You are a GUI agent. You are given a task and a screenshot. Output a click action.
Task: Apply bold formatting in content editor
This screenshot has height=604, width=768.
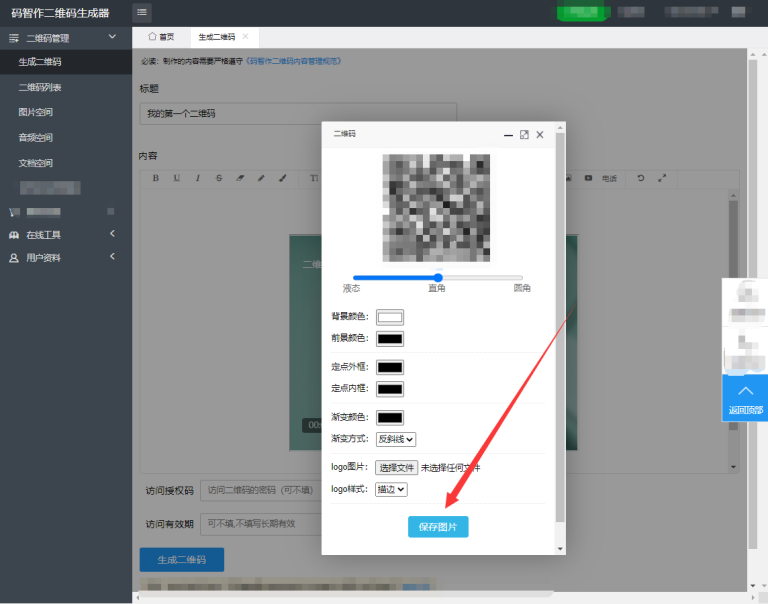click(x=155, y=178)
